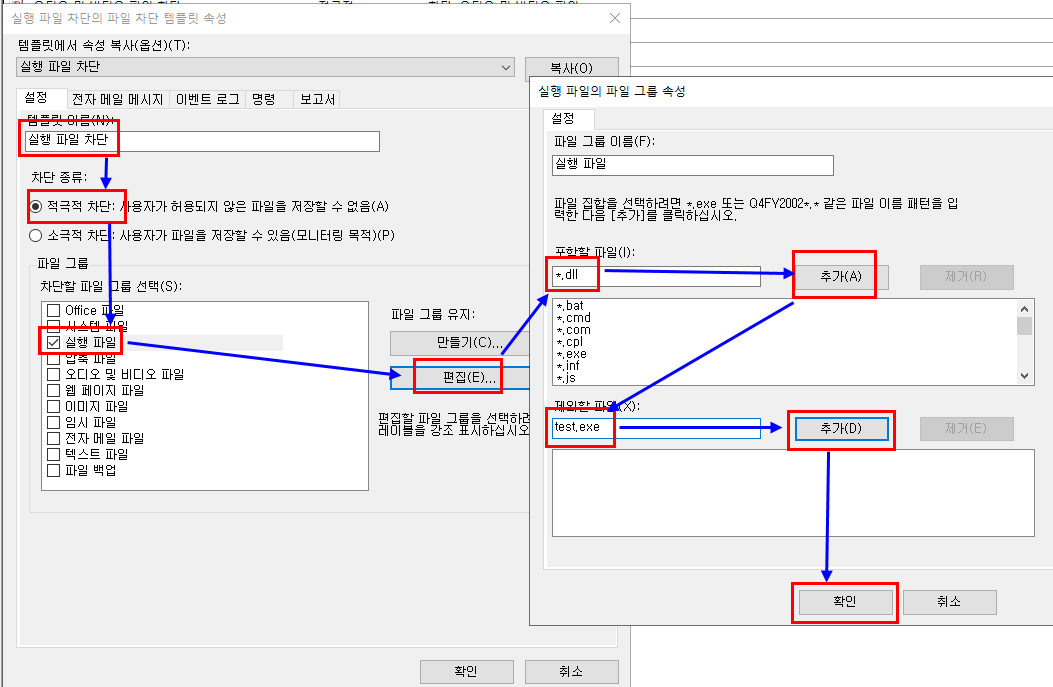Click the 복사(O) button
1053x687 pixels.
point(571,68)
